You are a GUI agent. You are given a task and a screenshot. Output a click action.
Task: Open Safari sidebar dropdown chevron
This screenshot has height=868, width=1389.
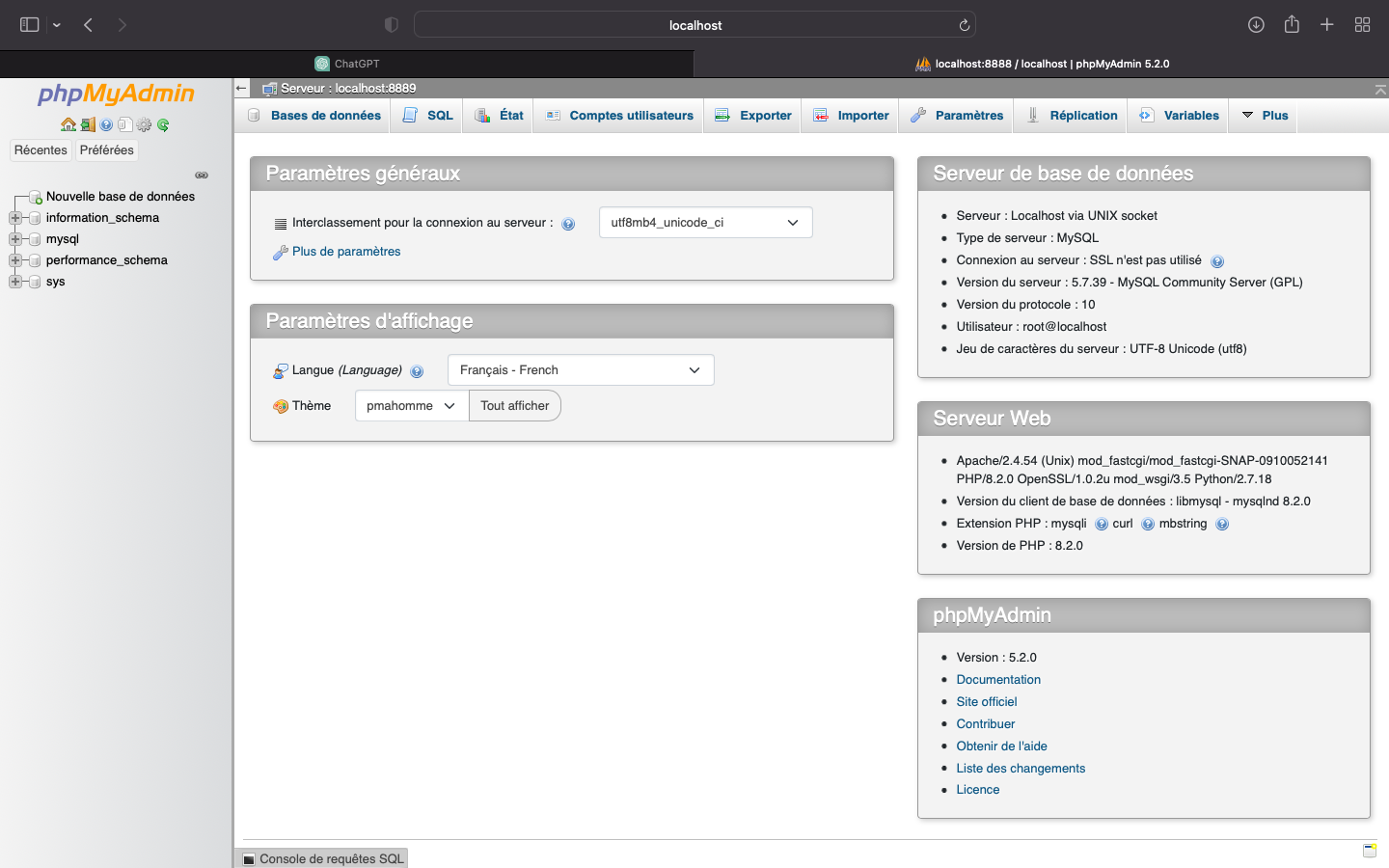click(x=57, y=25)
